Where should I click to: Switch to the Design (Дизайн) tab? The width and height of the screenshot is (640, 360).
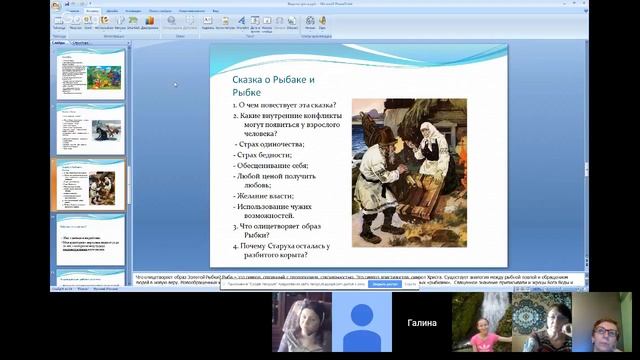point(112,11)
